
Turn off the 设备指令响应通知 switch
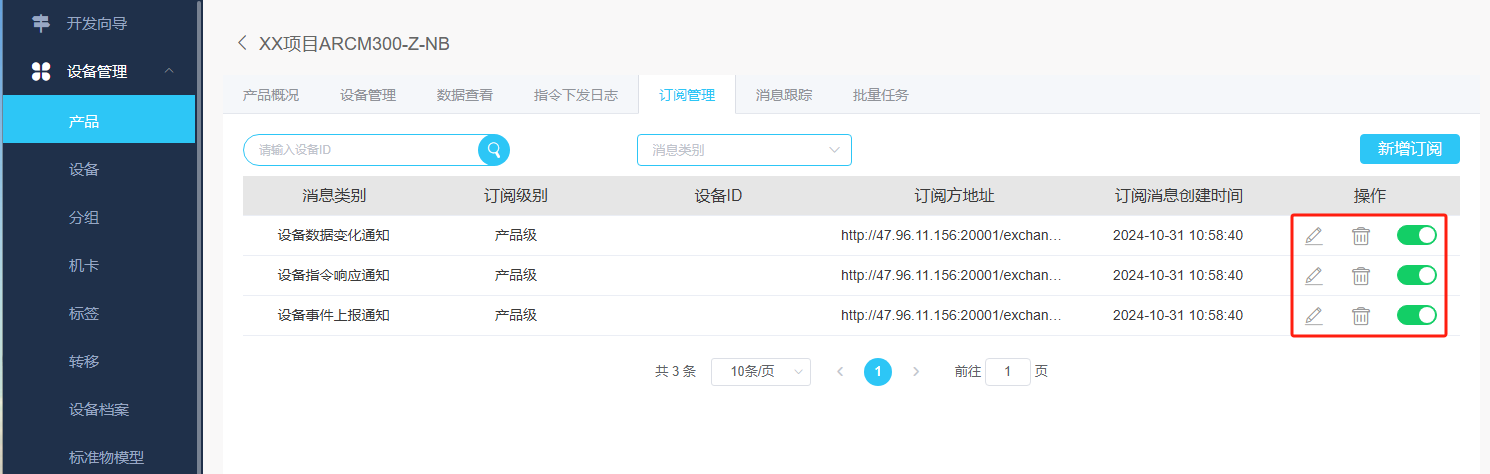[1416, 275]
